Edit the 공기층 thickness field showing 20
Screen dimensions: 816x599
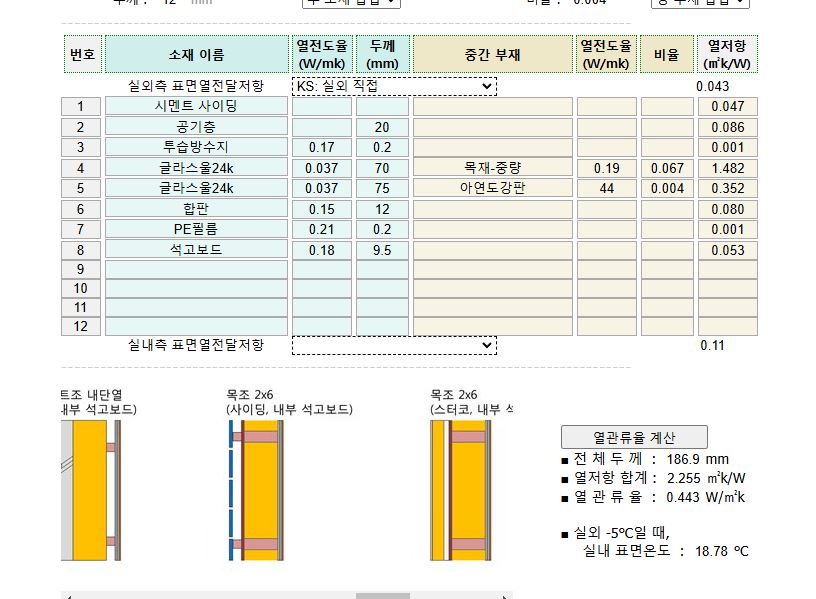tap(382, 127)
